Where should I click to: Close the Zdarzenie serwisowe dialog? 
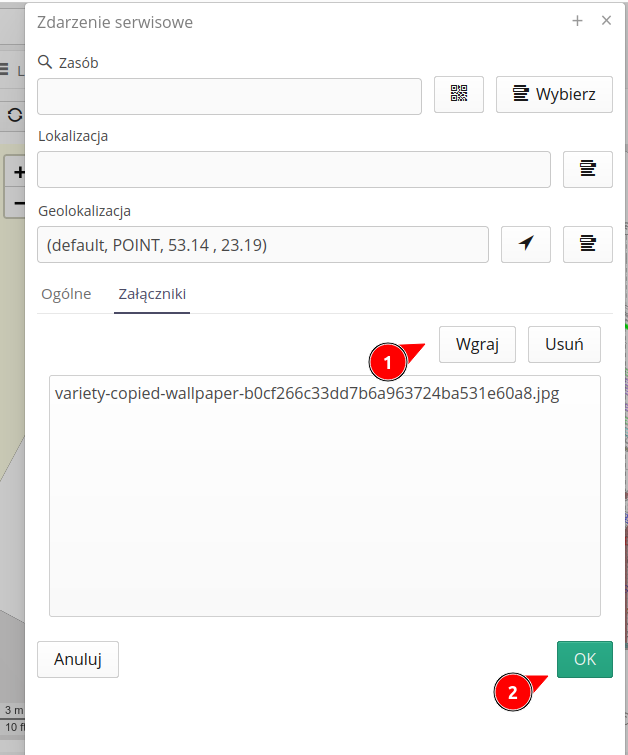606,21
